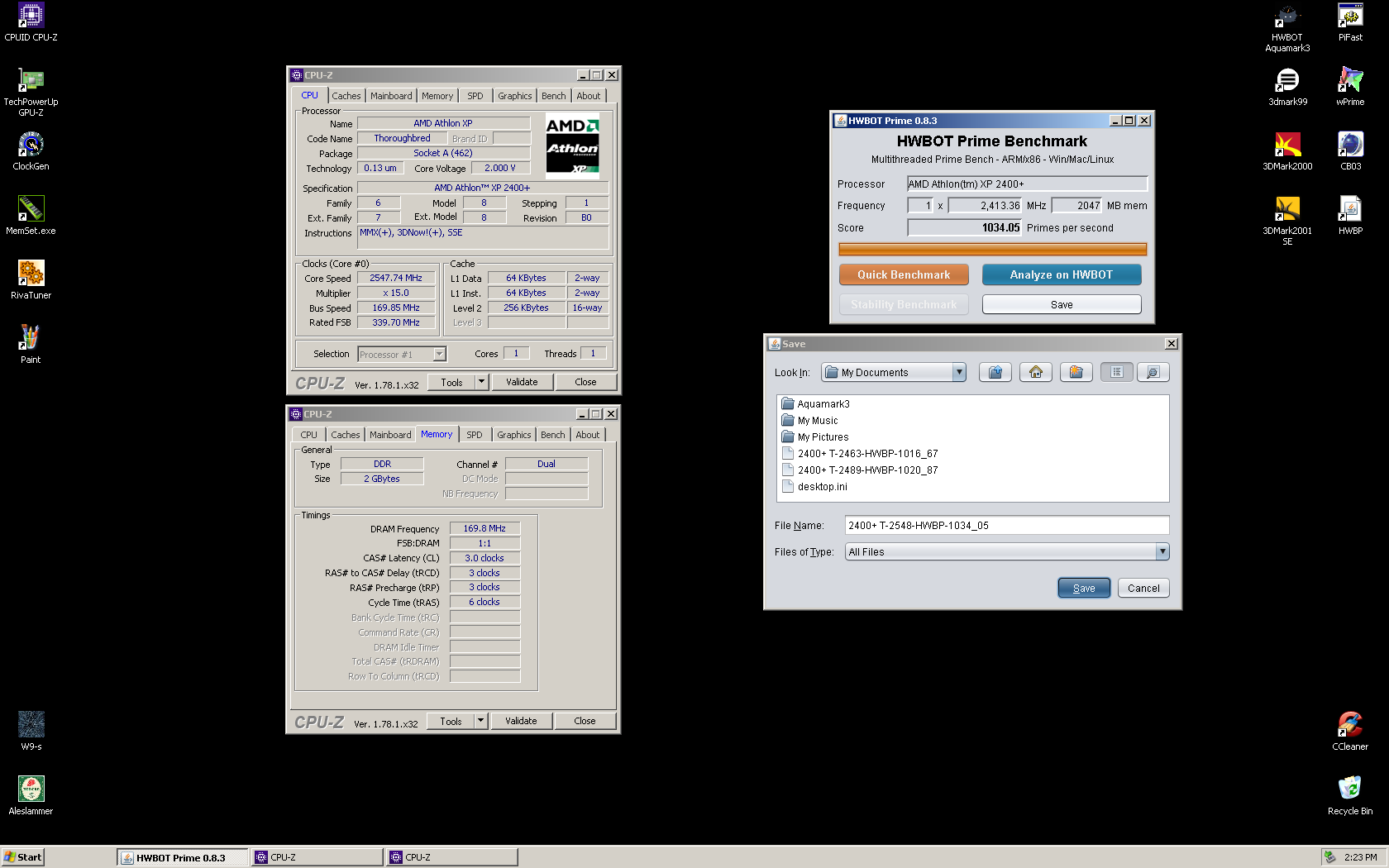Confirm Save in the Save dialog
The image size is (1389, 868).
click(1084, 588)
